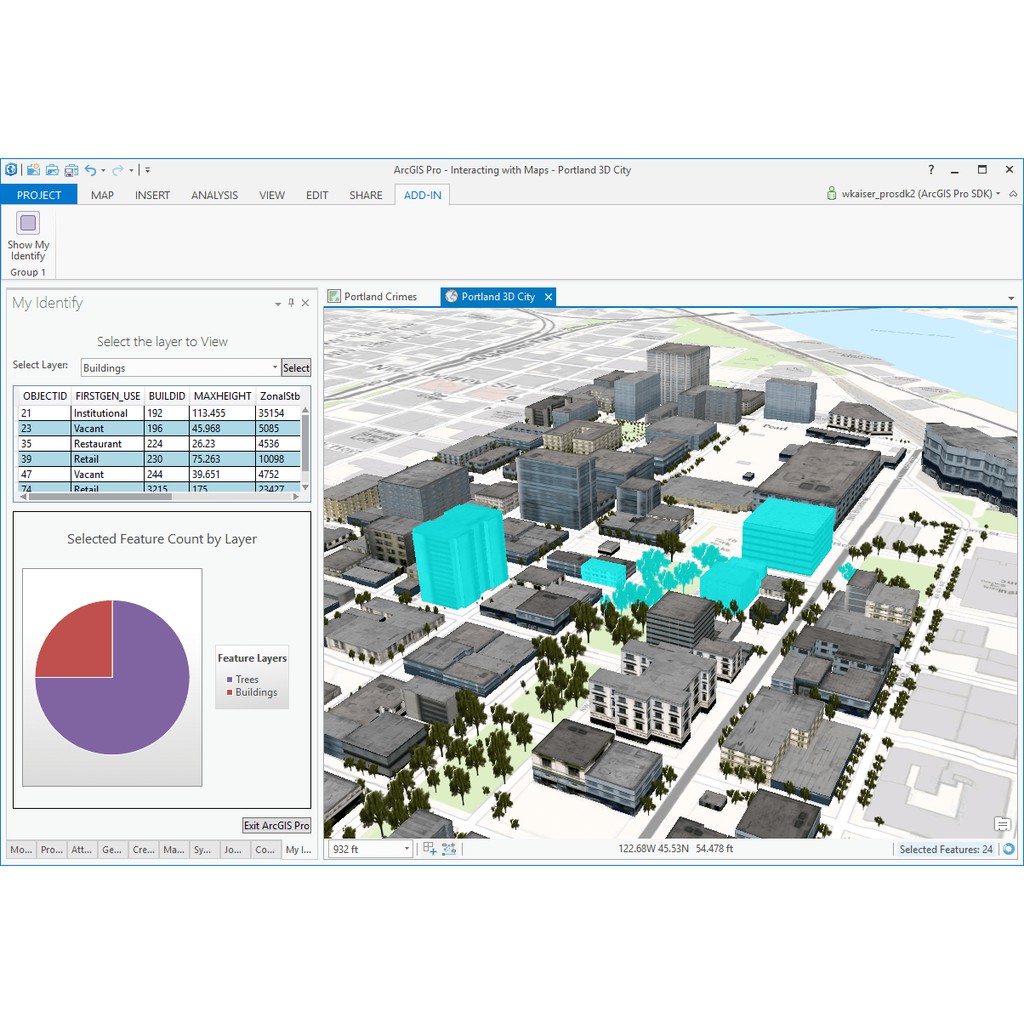Close the Portland 3D City view tab

549,296
